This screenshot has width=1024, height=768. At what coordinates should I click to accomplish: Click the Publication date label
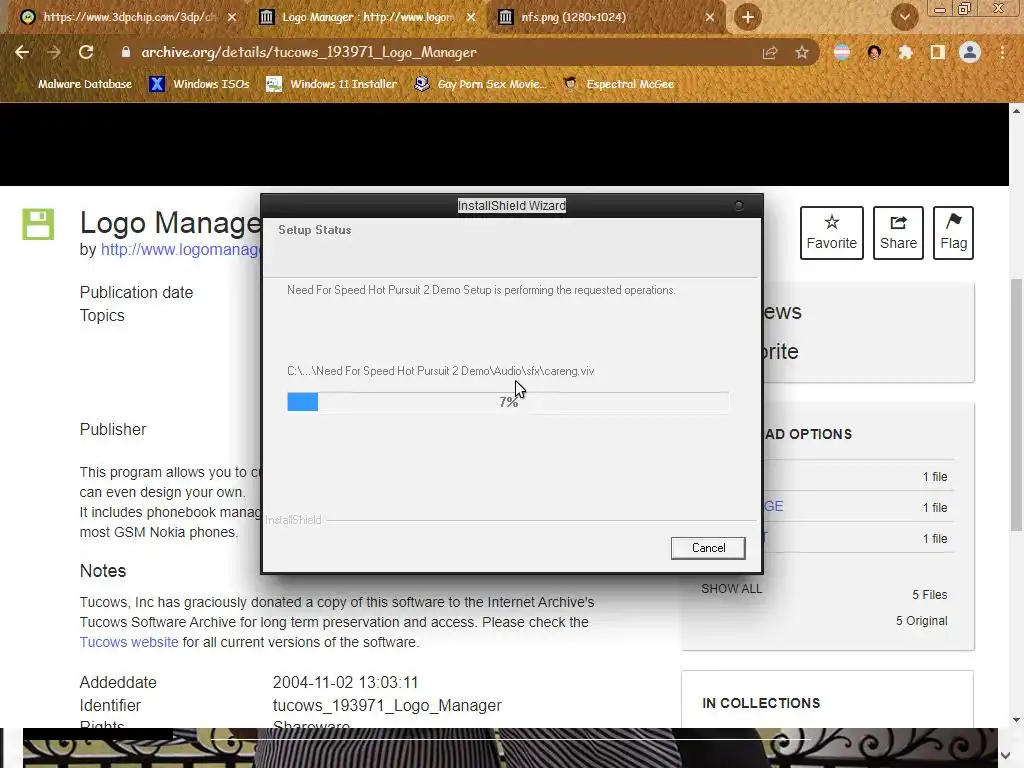(x=136, y=293)
